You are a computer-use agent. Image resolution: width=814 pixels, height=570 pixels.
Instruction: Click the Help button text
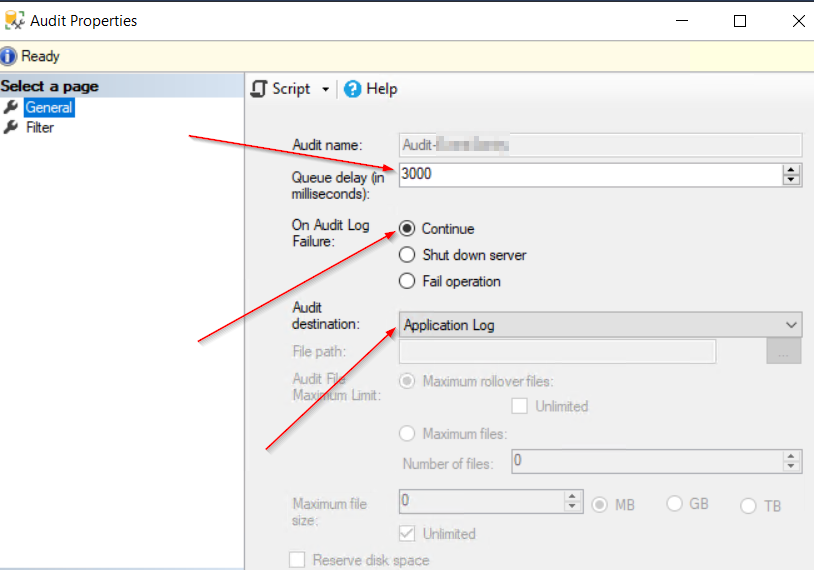pos(382,89)
